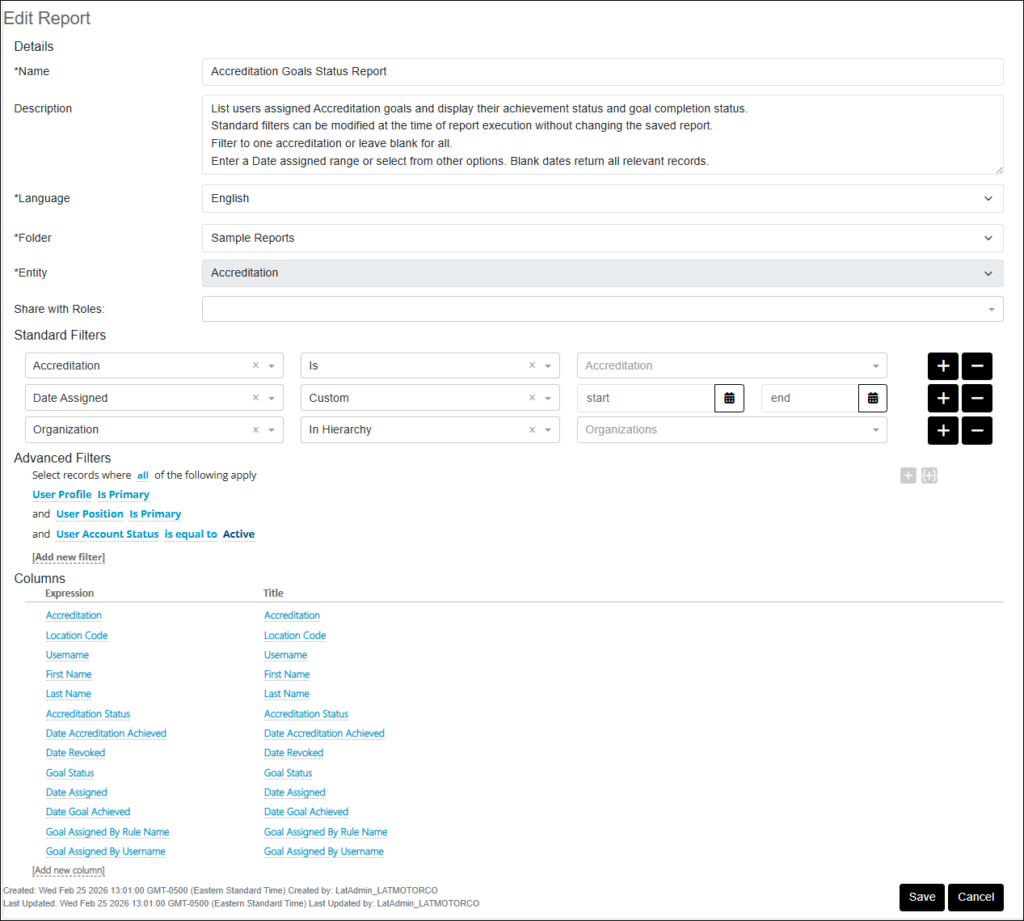Viewport: 1024px width, 921px height.
Task: Click the Add new filter link
Action: click(69, 557)
